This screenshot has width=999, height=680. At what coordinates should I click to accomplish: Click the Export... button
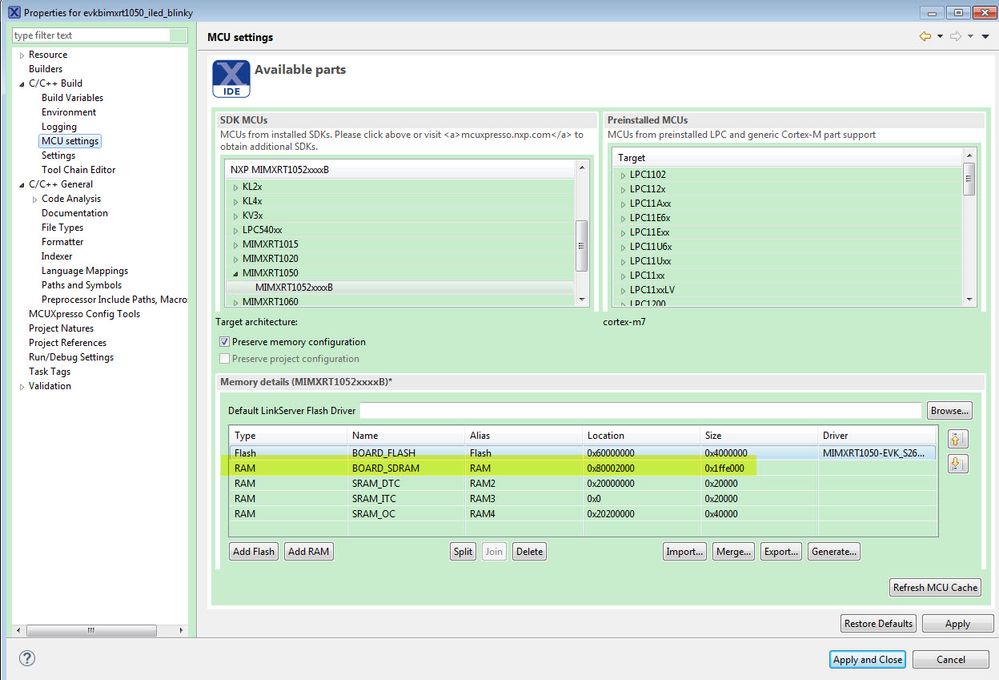pyautogui.click(x=781, y=551)
